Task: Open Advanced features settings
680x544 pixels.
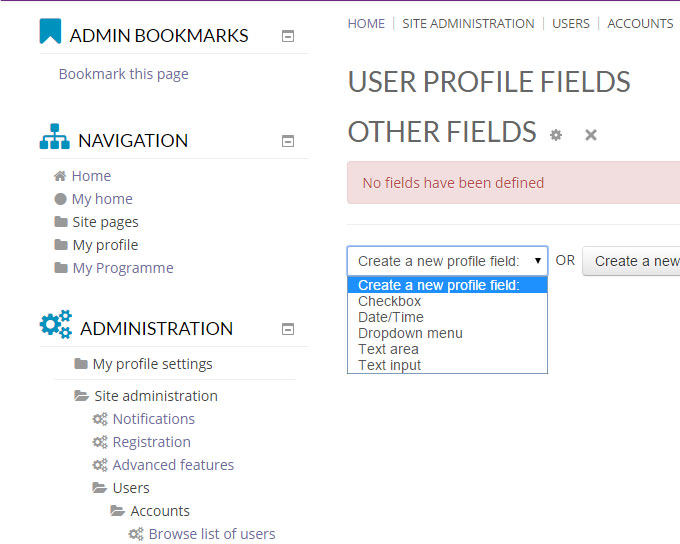Action: click(173, 465)
